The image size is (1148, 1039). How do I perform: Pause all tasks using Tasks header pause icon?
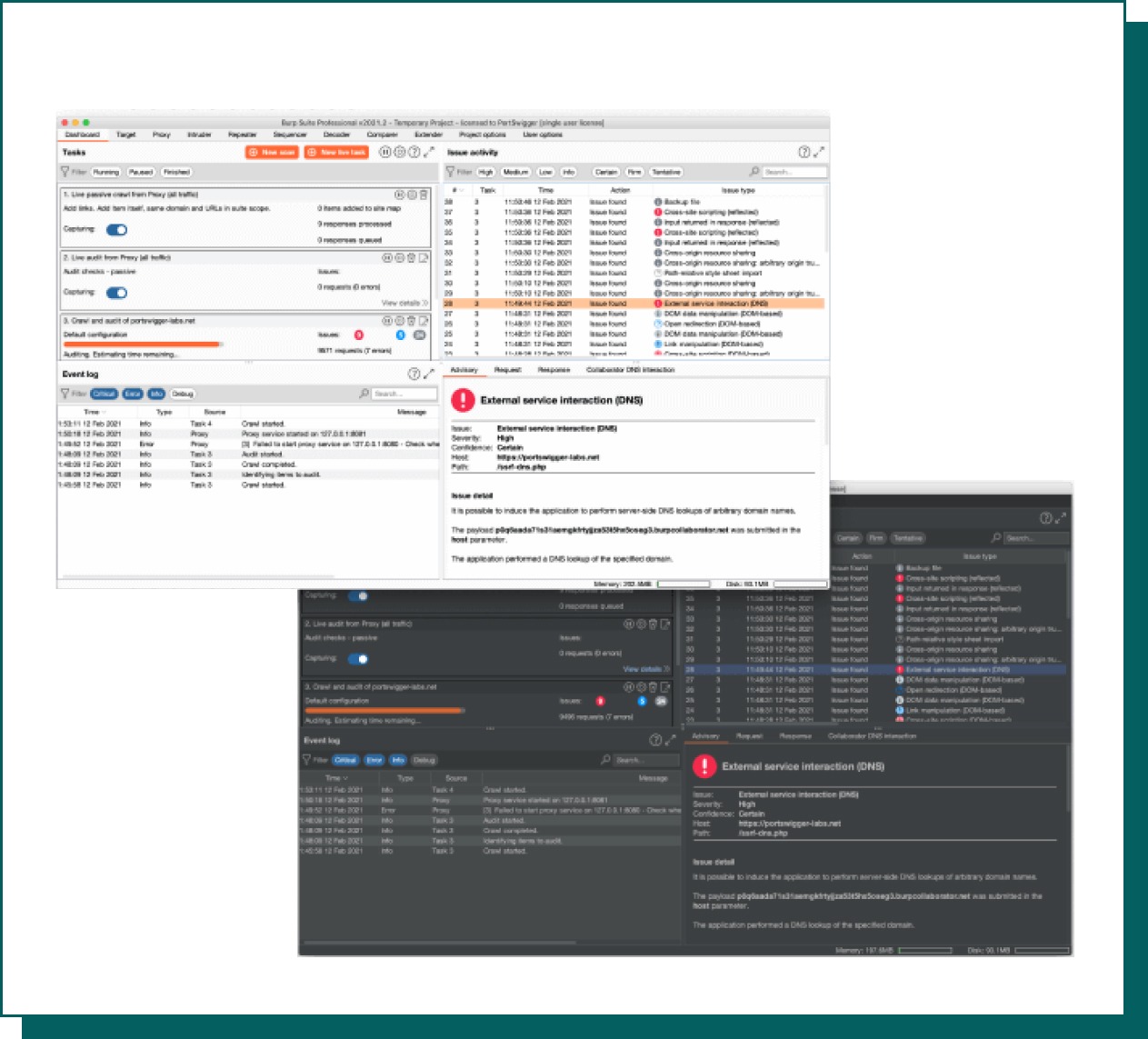pyautogui.click(x=385, y=152)
